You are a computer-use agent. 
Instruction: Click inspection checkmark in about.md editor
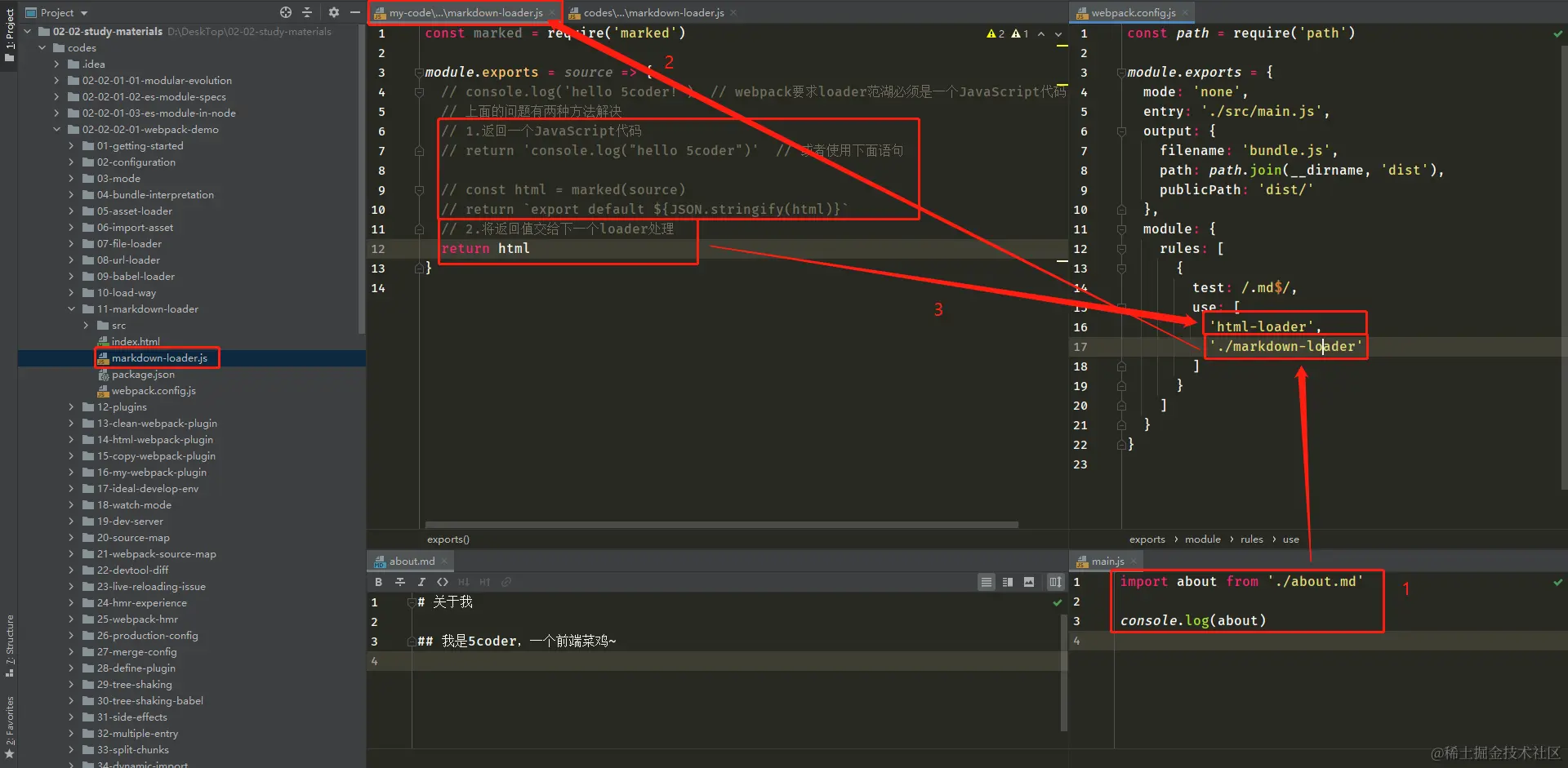point(1058,602)
